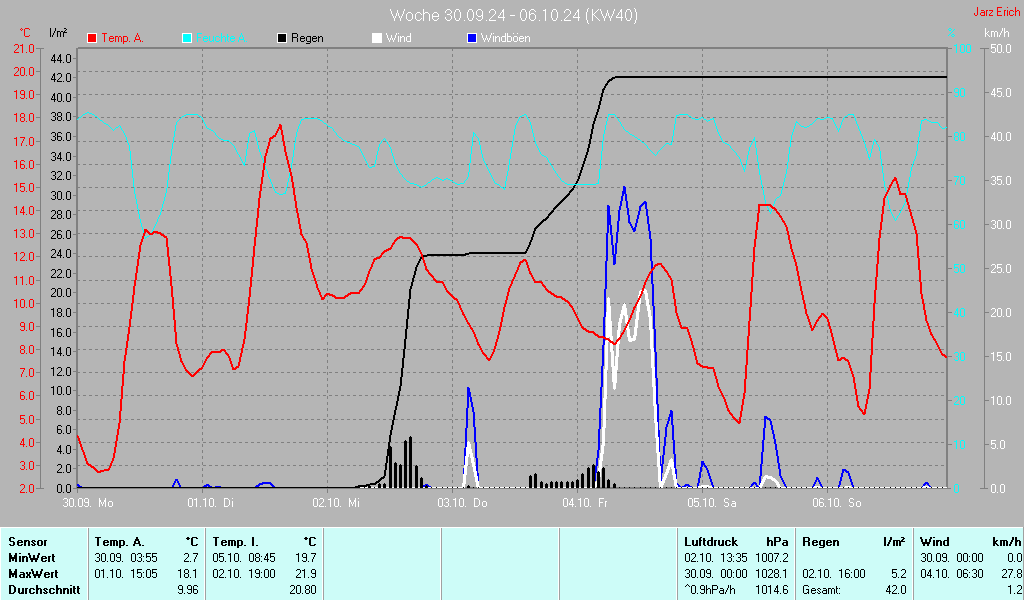1024x600 pixels.
Task: Click the average pressure value '1014.6'
Action: tap(772, 590)
